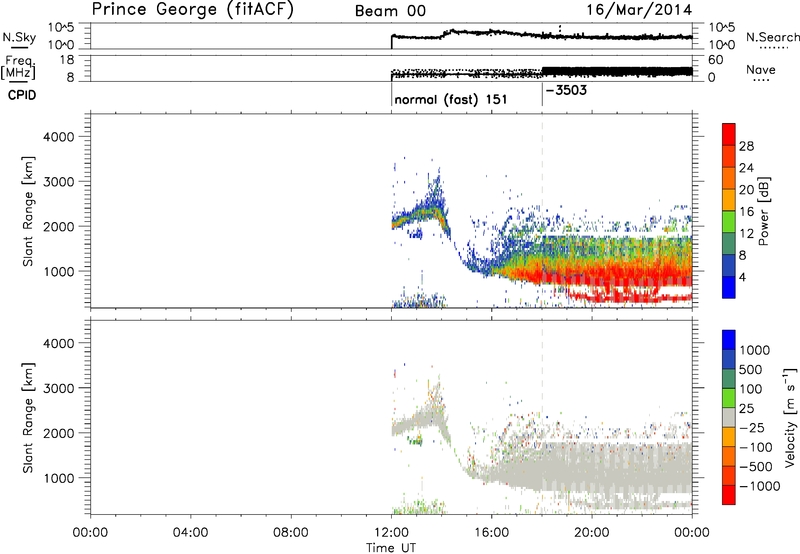Pick the light green segment of power colorbar
800x554 pixels.
tap(729, 222)
